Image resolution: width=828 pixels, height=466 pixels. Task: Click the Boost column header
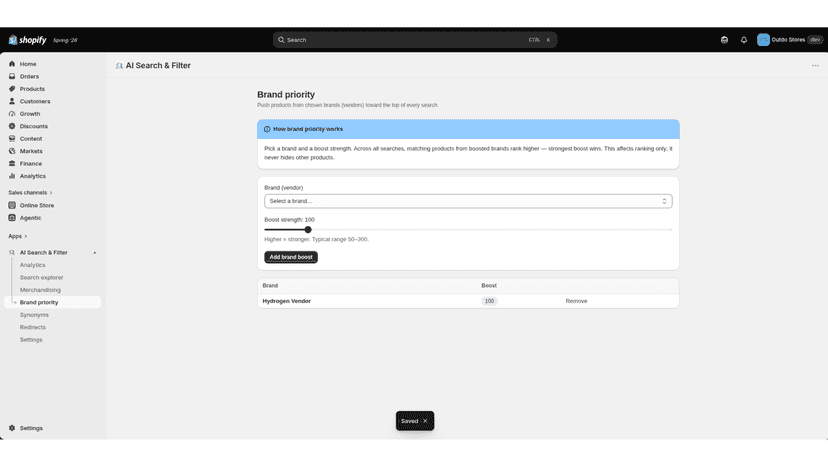point(489,285)
